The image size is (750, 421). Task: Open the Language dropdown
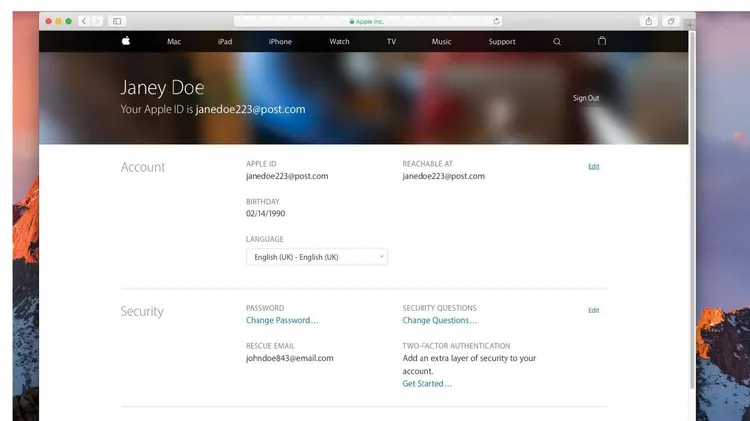317,257
